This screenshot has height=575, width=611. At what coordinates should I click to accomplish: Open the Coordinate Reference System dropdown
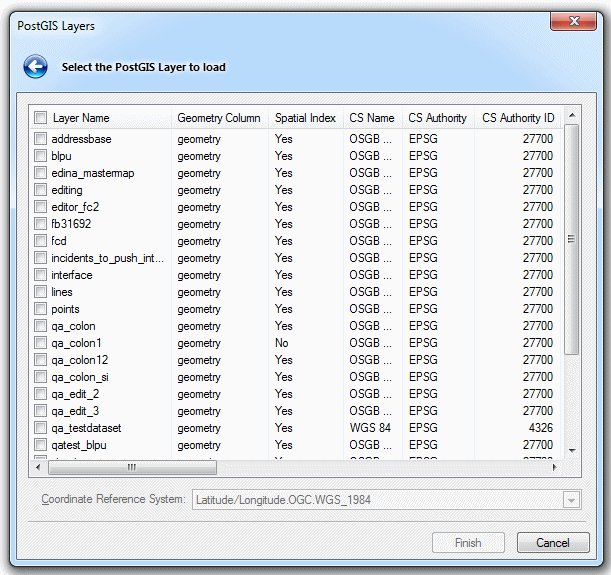[572, 499]
